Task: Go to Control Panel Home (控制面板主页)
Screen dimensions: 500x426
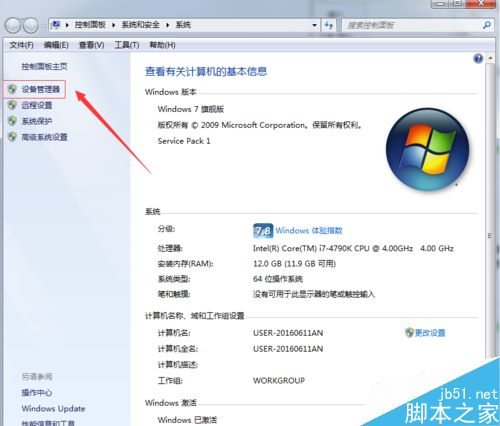Action: 44,66
